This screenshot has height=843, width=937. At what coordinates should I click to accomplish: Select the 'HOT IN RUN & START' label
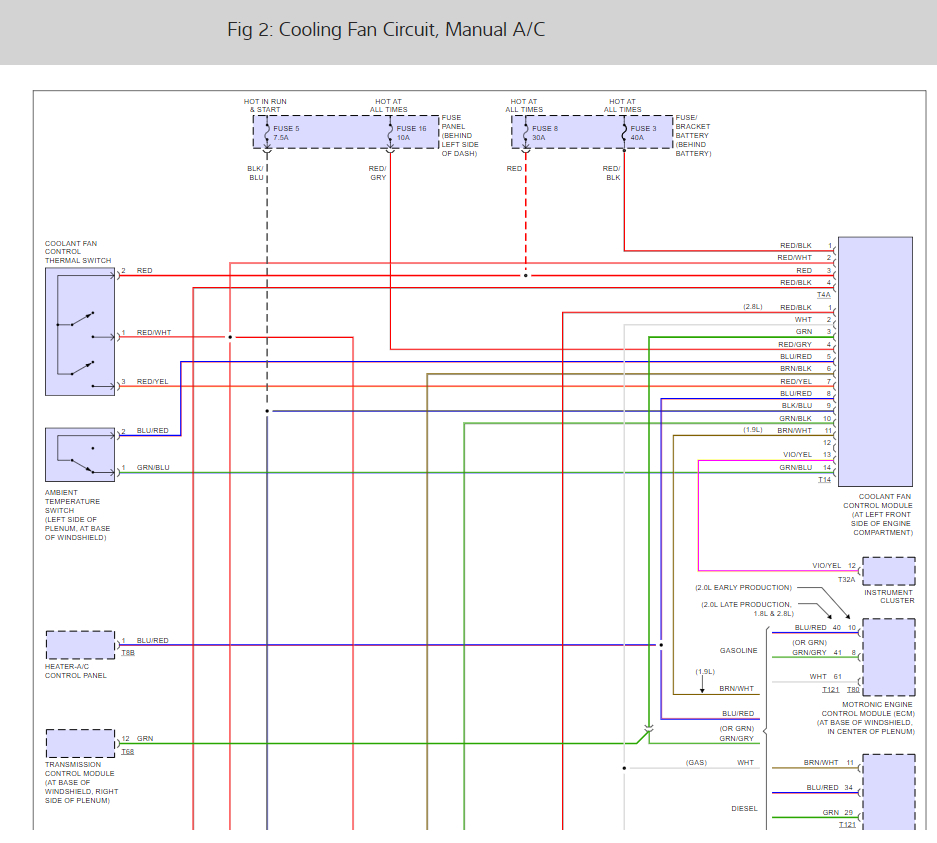pyautogui.click(x=265, y=106)
